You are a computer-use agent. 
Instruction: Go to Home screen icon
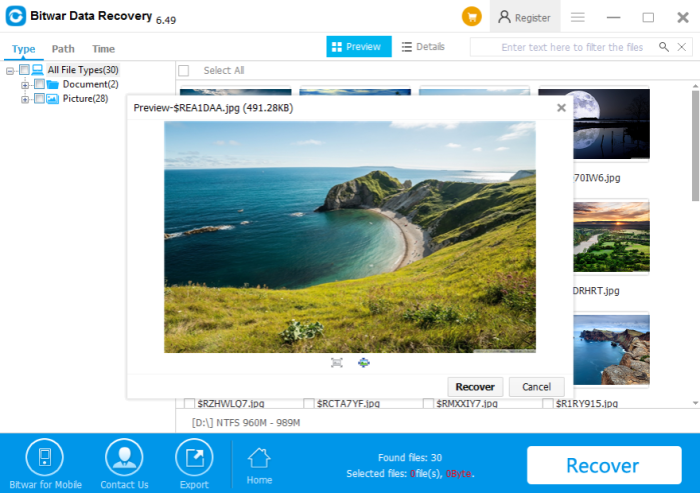pyautogui.click(x=259, y=459)
